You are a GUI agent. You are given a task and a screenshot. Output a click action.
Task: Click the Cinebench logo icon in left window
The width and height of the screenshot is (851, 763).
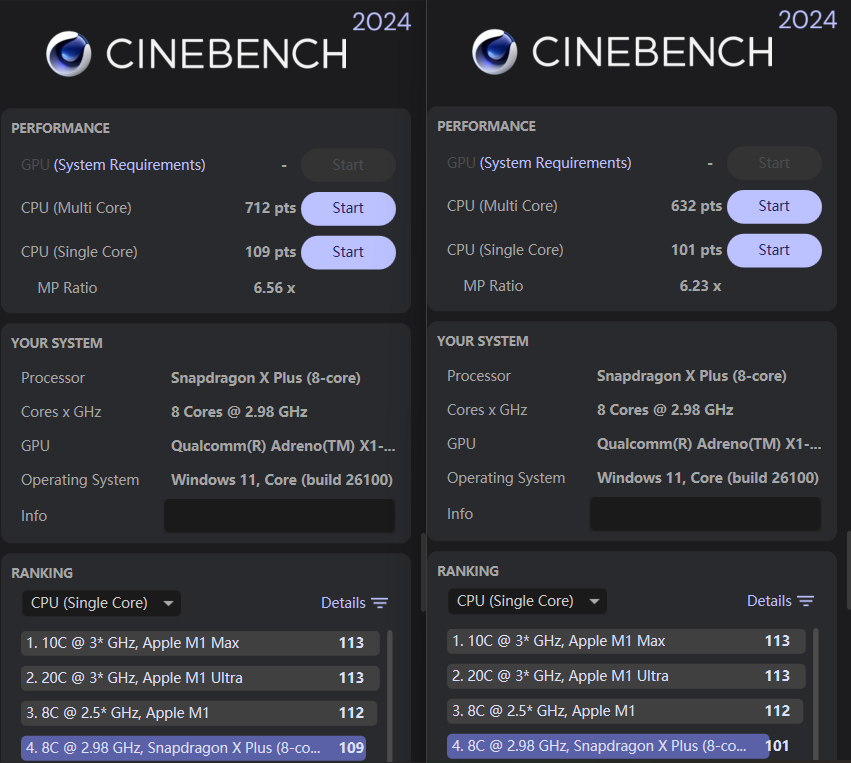(x=68, y=54)
